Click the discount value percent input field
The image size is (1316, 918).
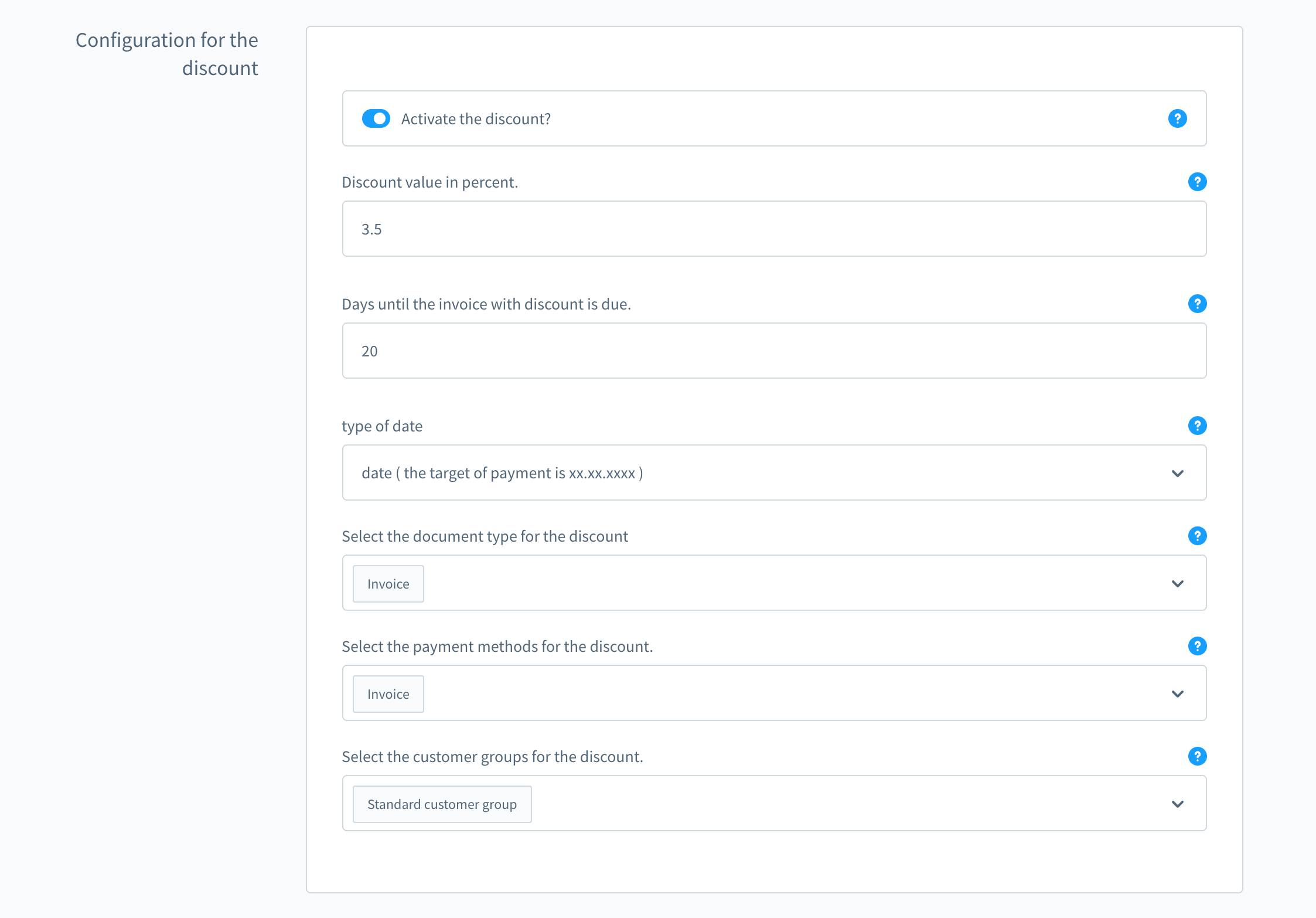pos(775,228)
